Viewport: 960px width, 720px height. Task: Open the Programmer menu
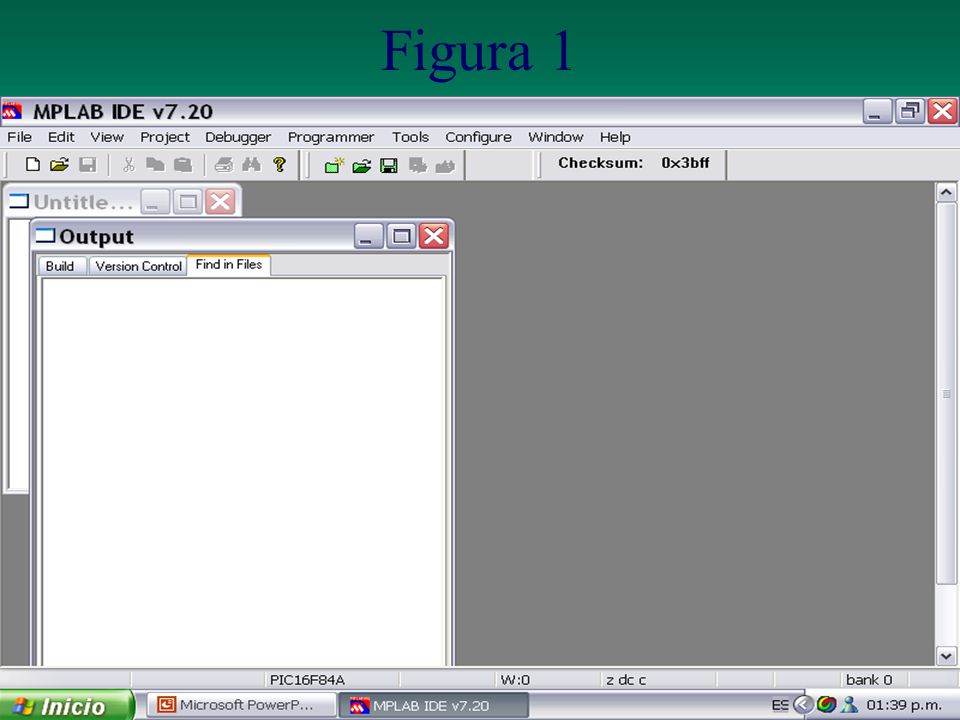click(331, 137)
